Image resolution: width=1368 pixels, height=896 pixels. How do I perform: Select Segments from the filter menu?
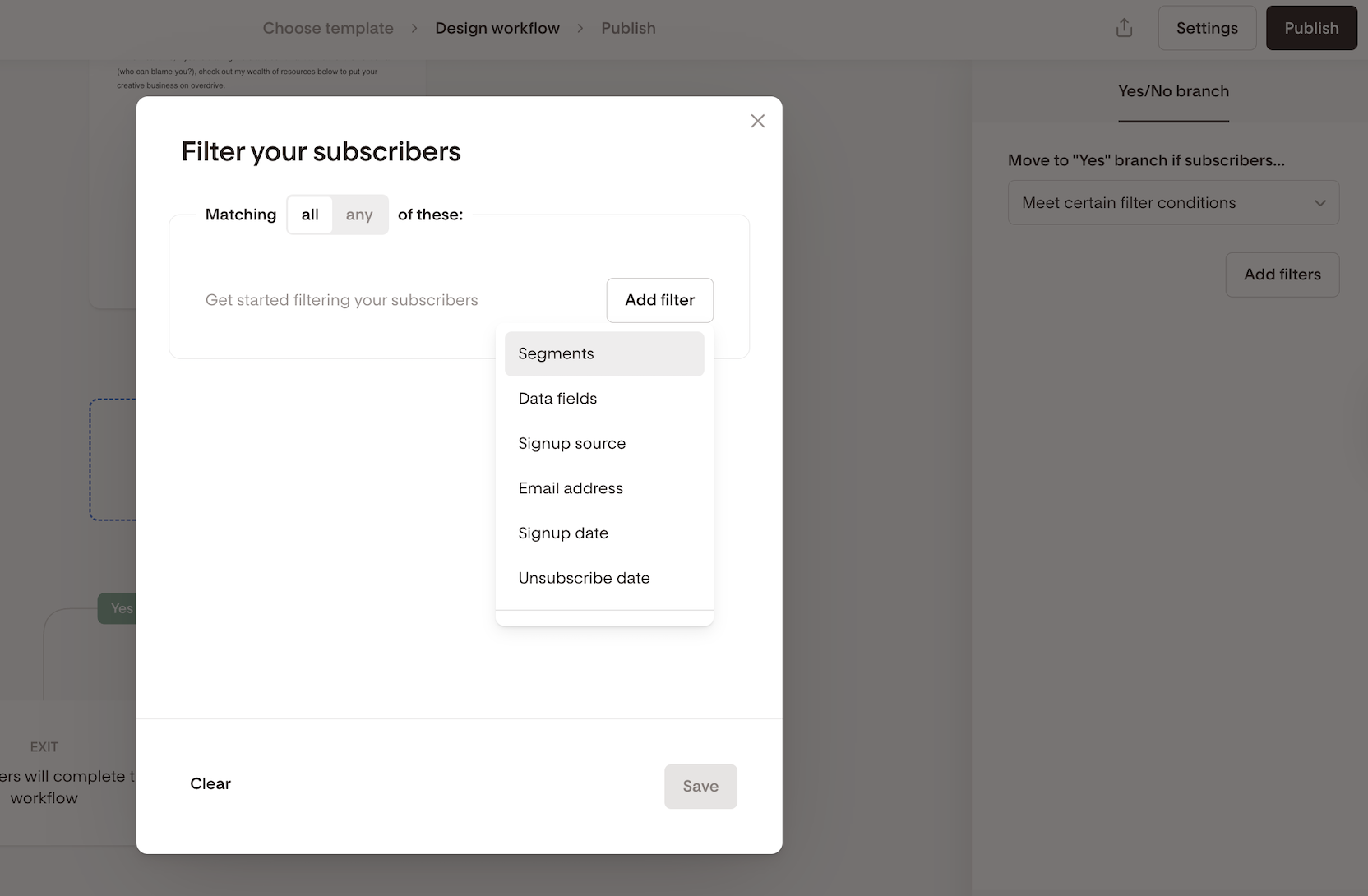click(604, 353)
